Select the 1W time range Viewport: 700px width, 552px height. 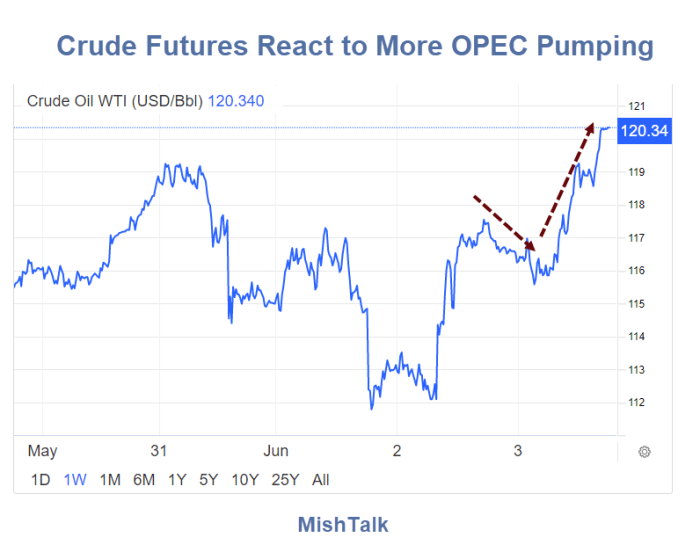coord(75,480)
